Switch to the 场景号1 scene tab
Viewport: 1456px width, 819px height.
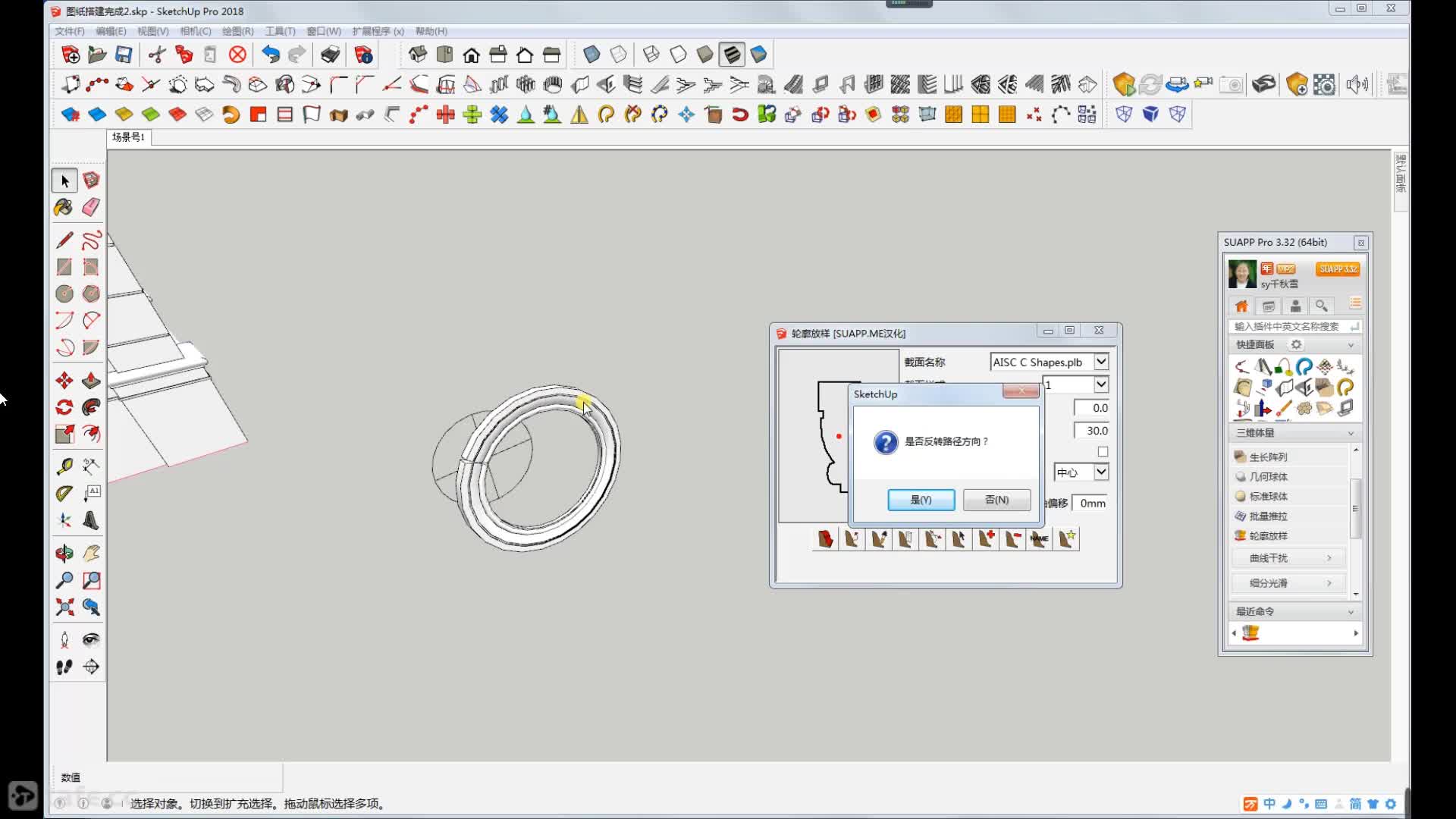pos(128,137)
